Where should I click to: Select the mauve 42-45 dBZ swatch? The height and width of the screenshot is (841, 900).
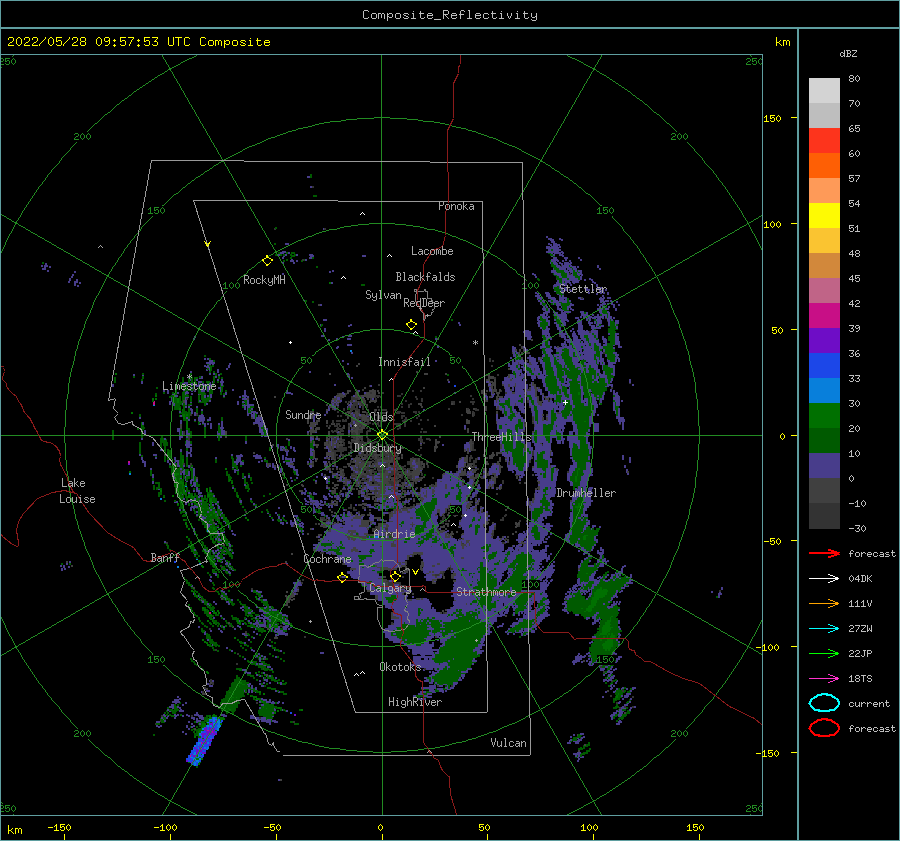click(824, 291)
